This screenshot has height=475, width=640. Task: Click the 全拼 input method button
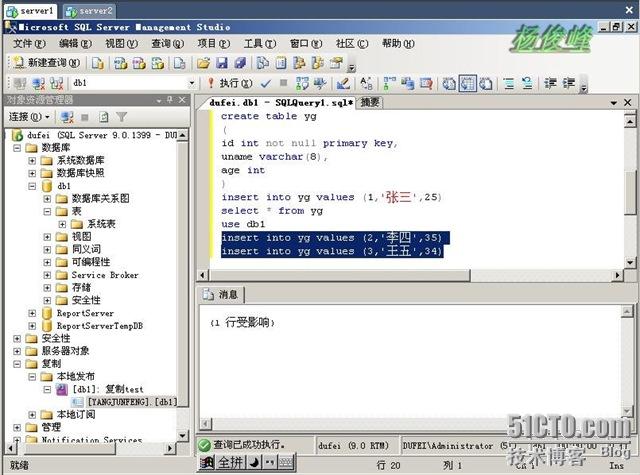pos(230,462)
